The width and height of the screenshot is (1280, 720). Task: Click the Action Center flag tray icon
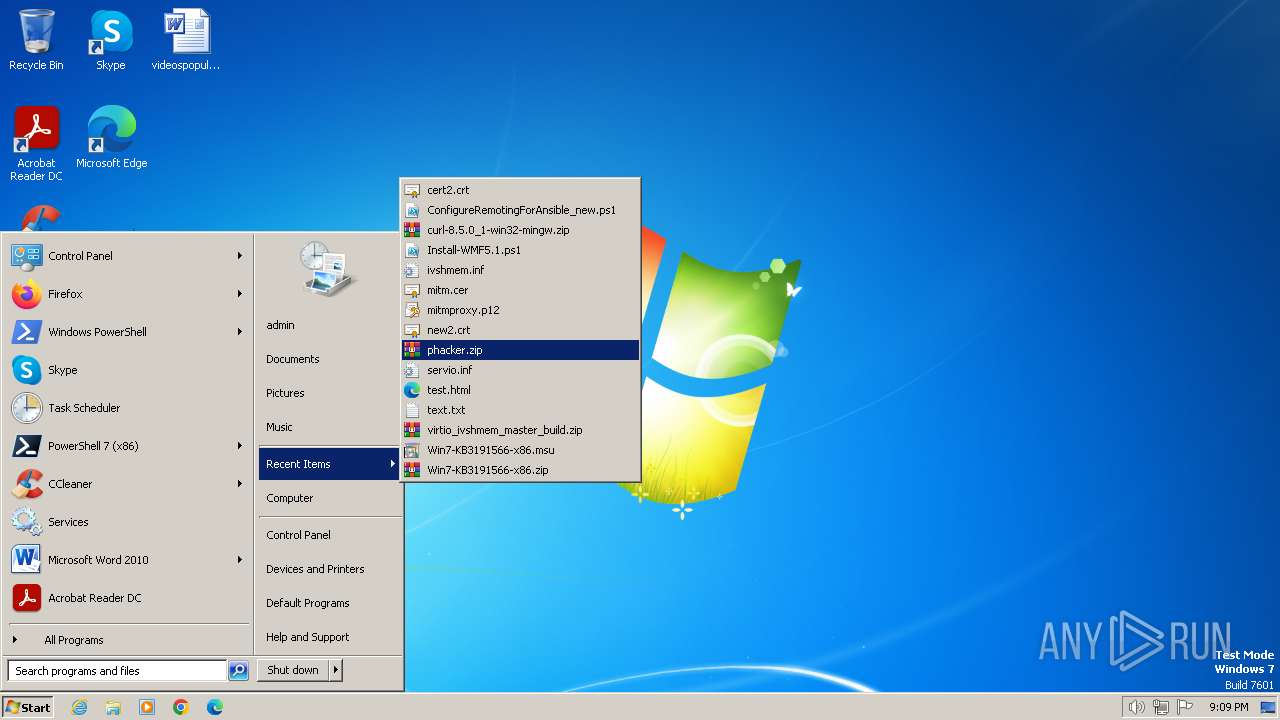(1186, 707)
